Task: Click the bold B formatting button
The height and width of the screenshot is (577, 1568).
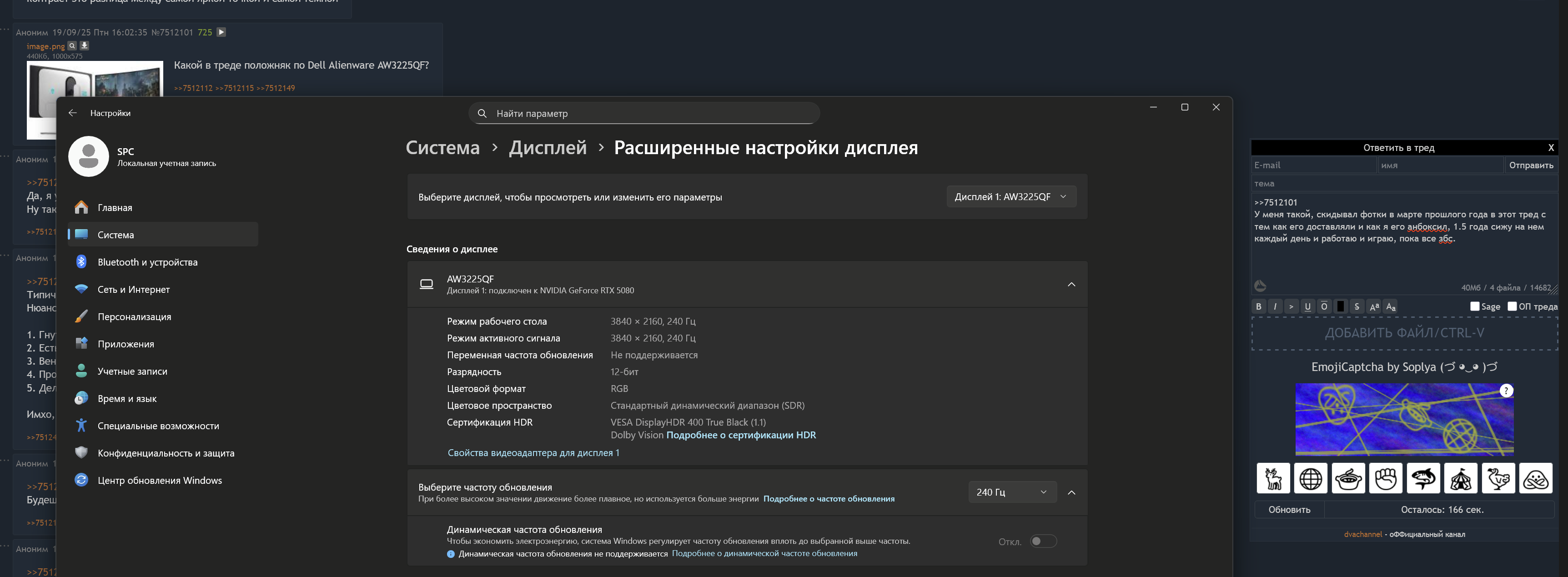Action: (1259, 307)
